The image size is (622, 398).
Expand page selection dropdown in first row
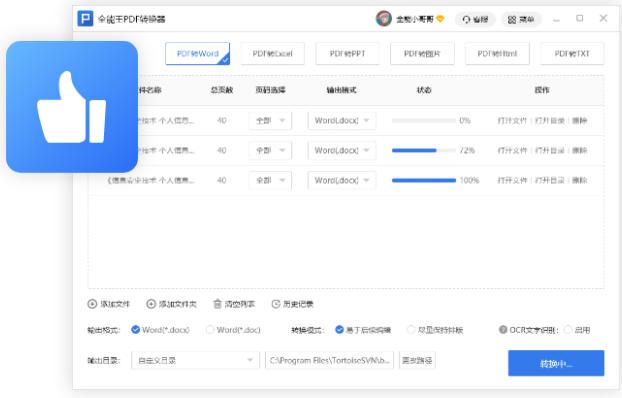(x=270, y=121)
